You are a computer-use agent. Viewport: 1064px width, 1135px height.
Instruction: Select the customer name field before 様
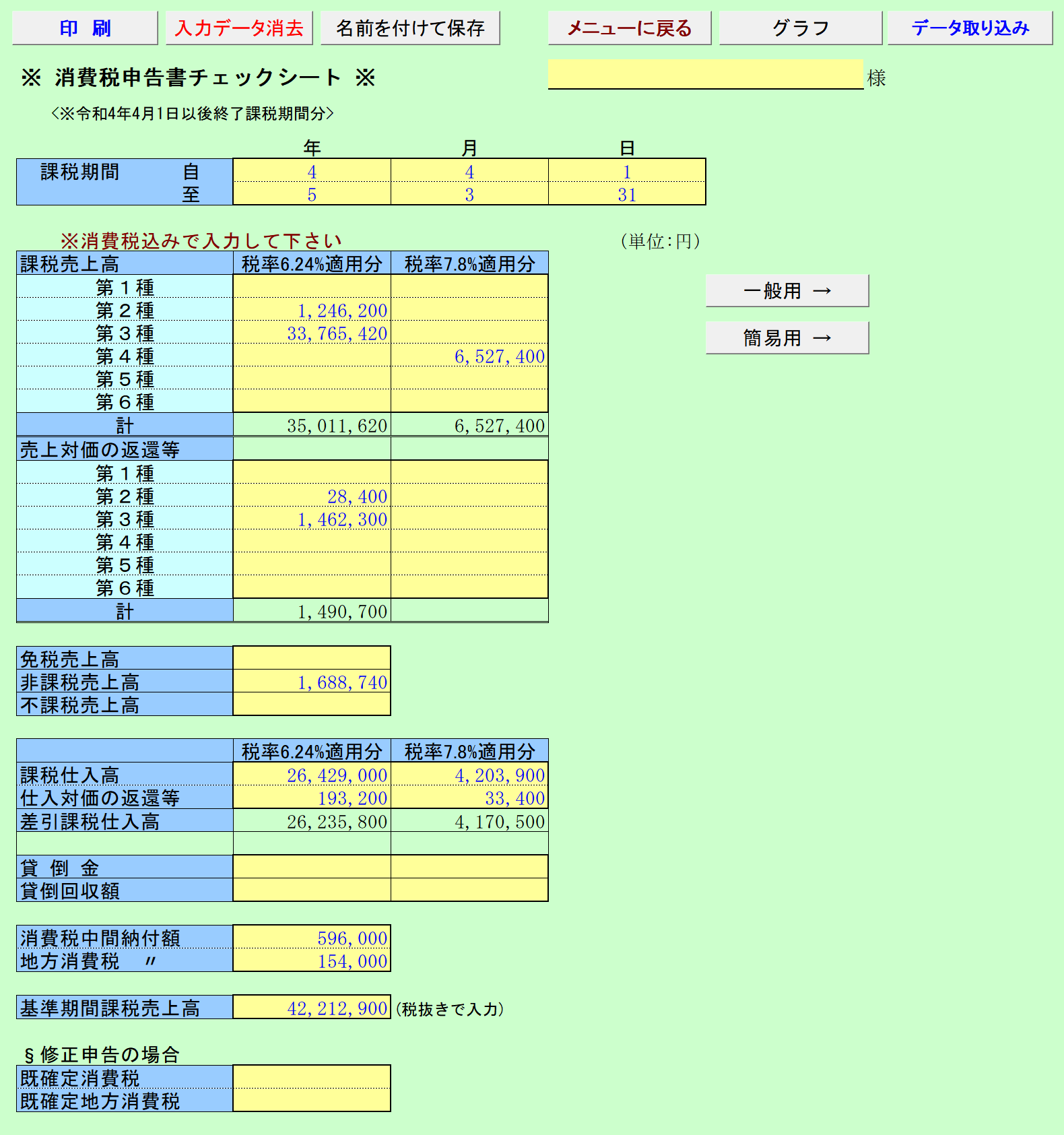tap(706, 74)
